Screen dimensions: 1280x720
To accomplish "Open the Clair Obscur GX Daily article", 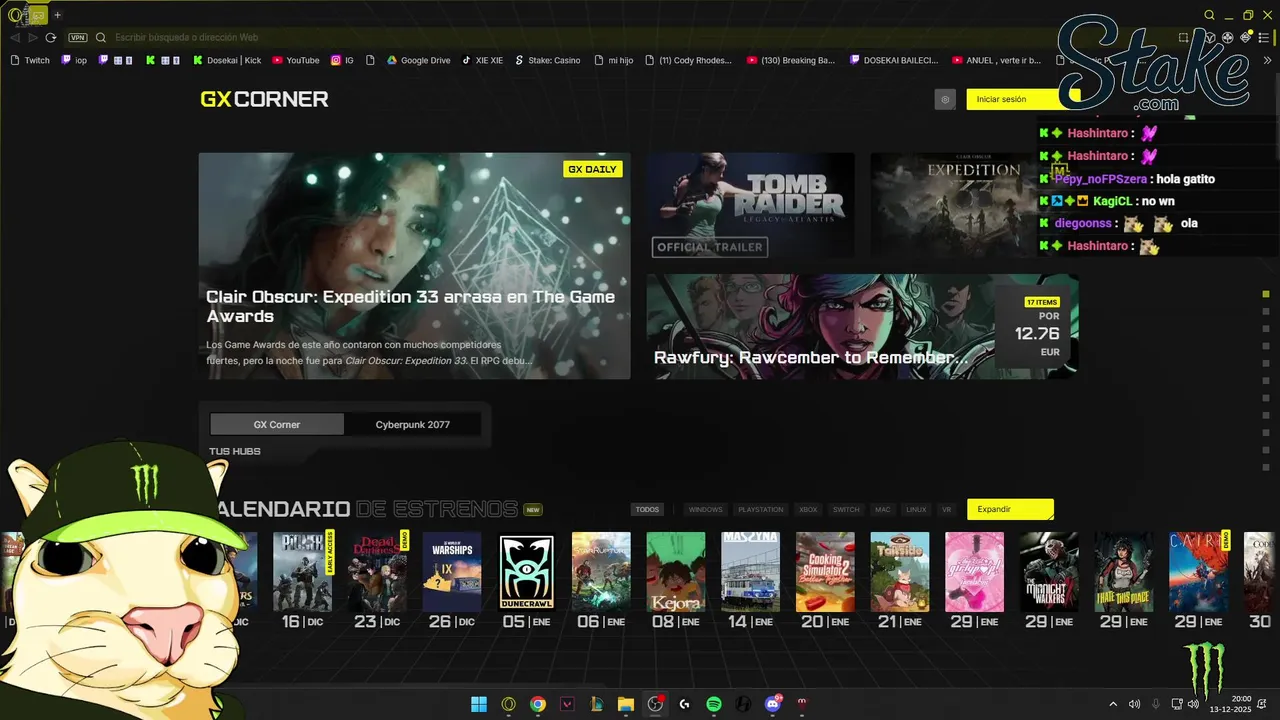I will click(414, 266).
